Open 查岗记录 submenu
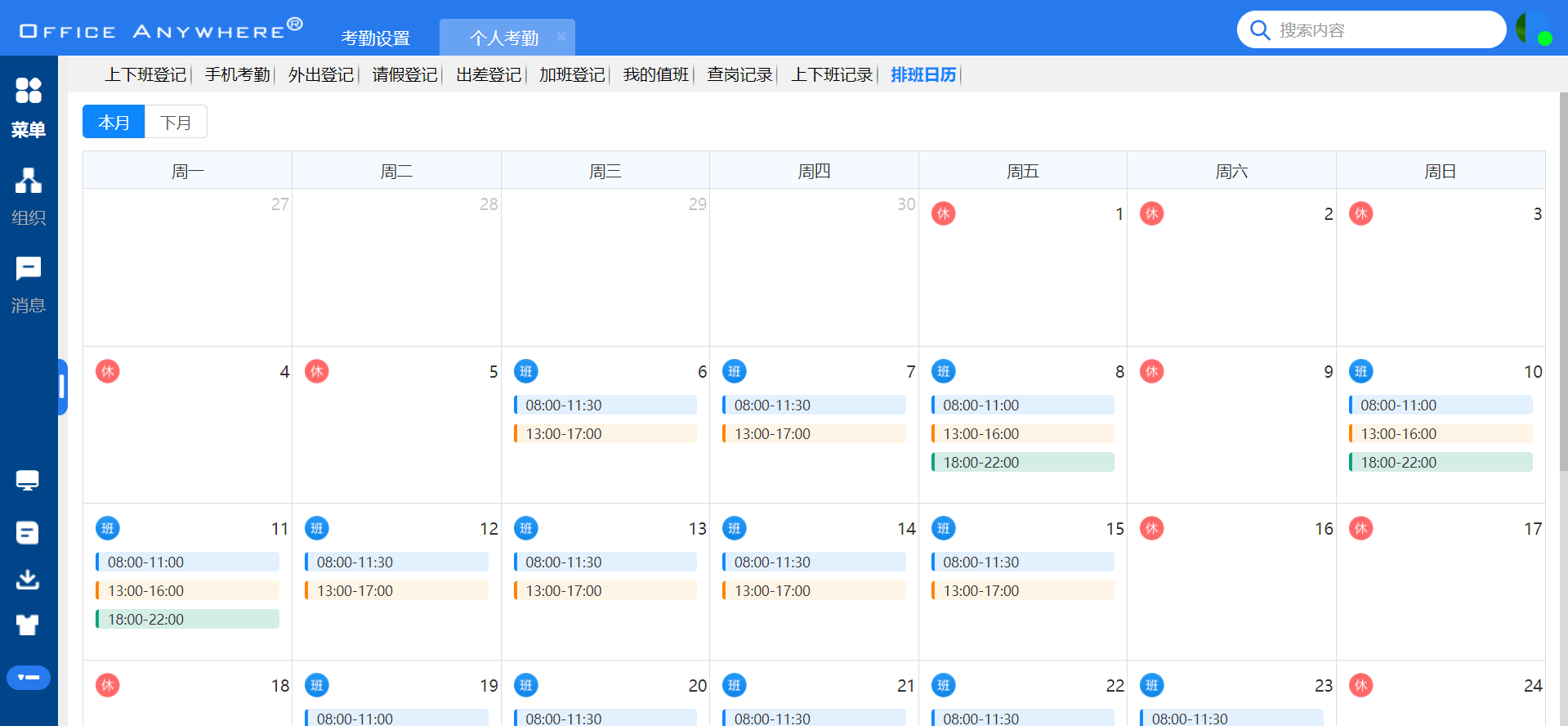 coord(739,75)
